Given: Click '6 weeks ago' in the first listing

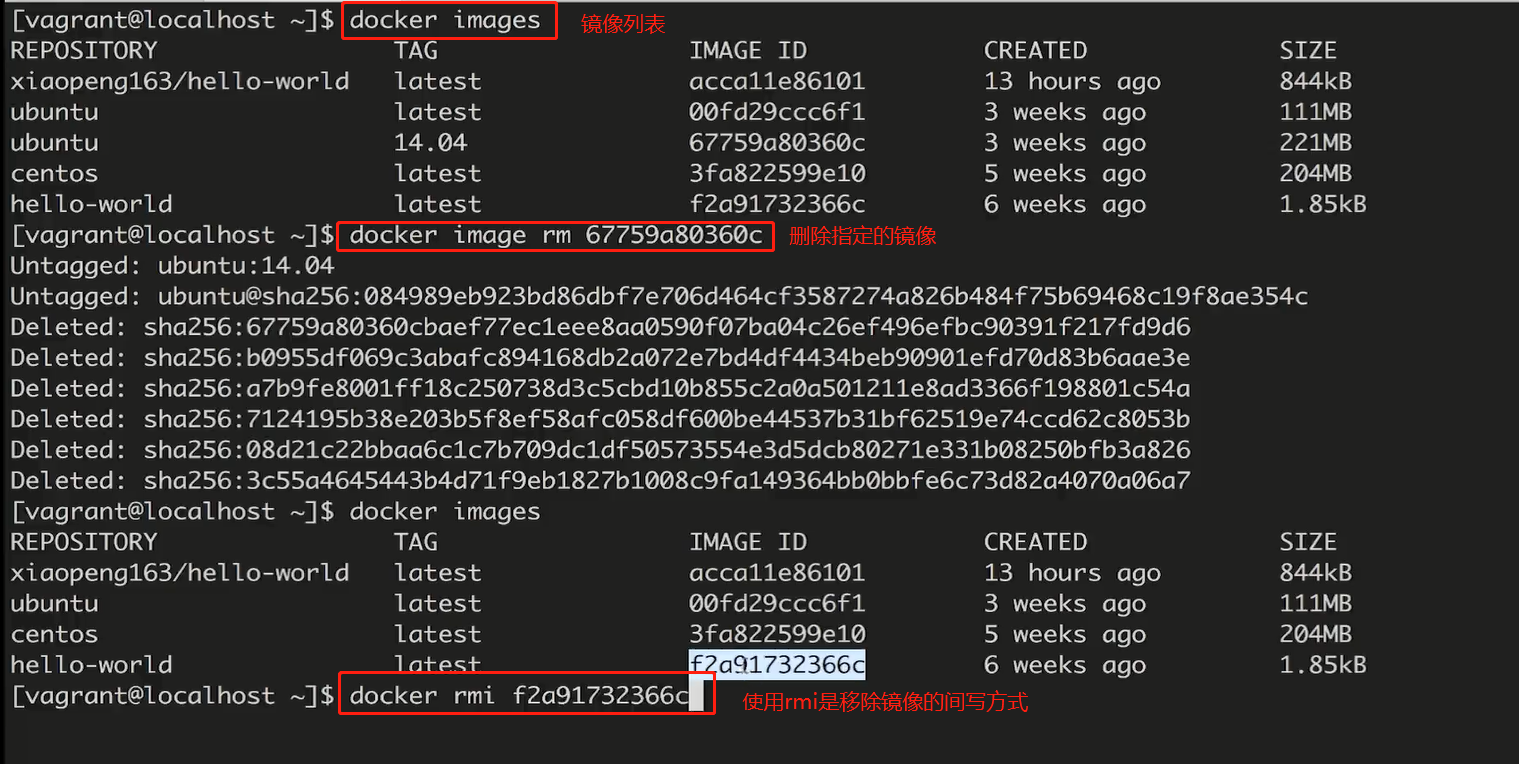Looking at the screenshot, I should (1065, 205).
